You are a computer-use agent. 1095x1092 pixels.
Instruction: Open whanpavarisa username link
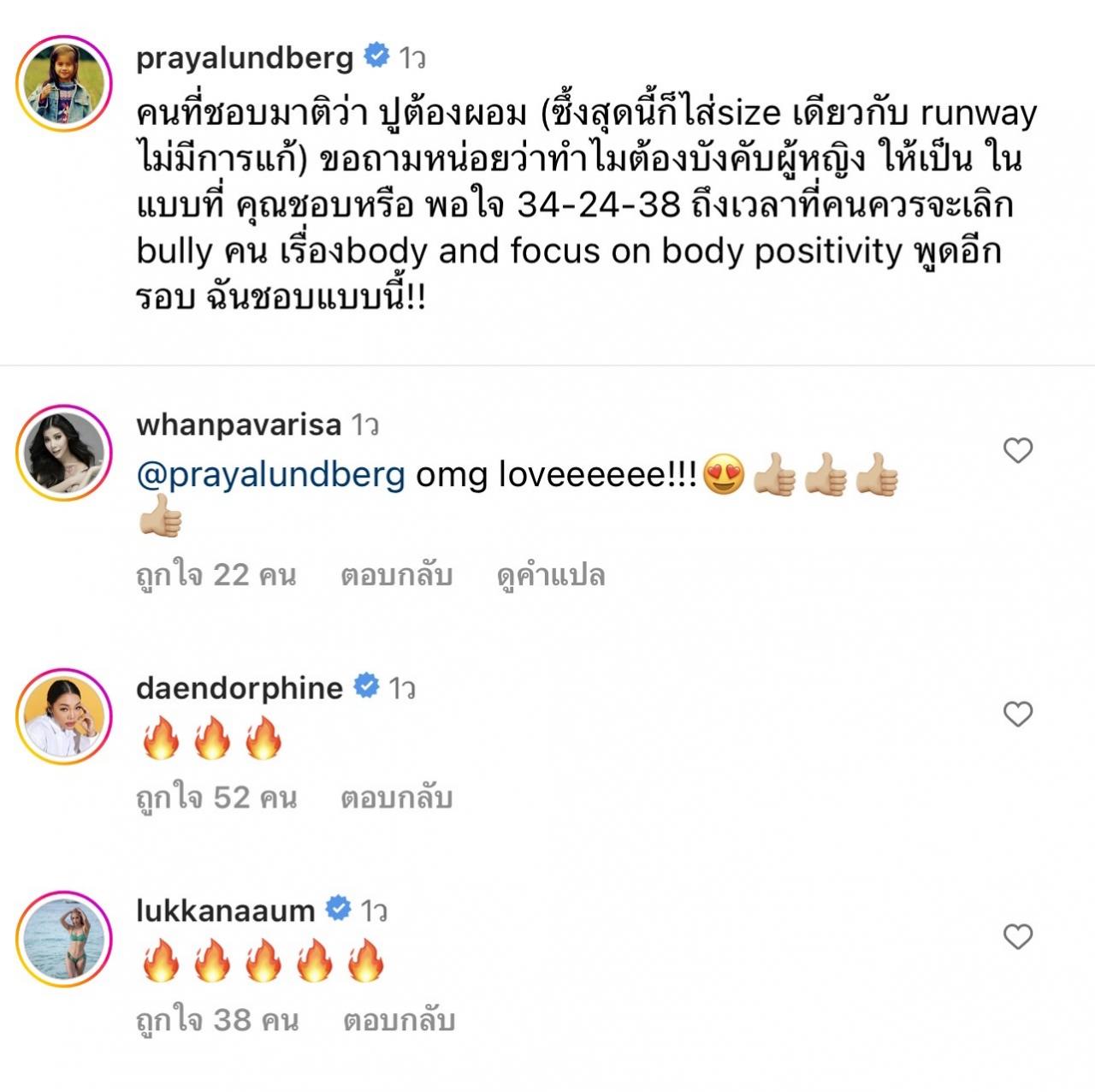tap(239, 424)
